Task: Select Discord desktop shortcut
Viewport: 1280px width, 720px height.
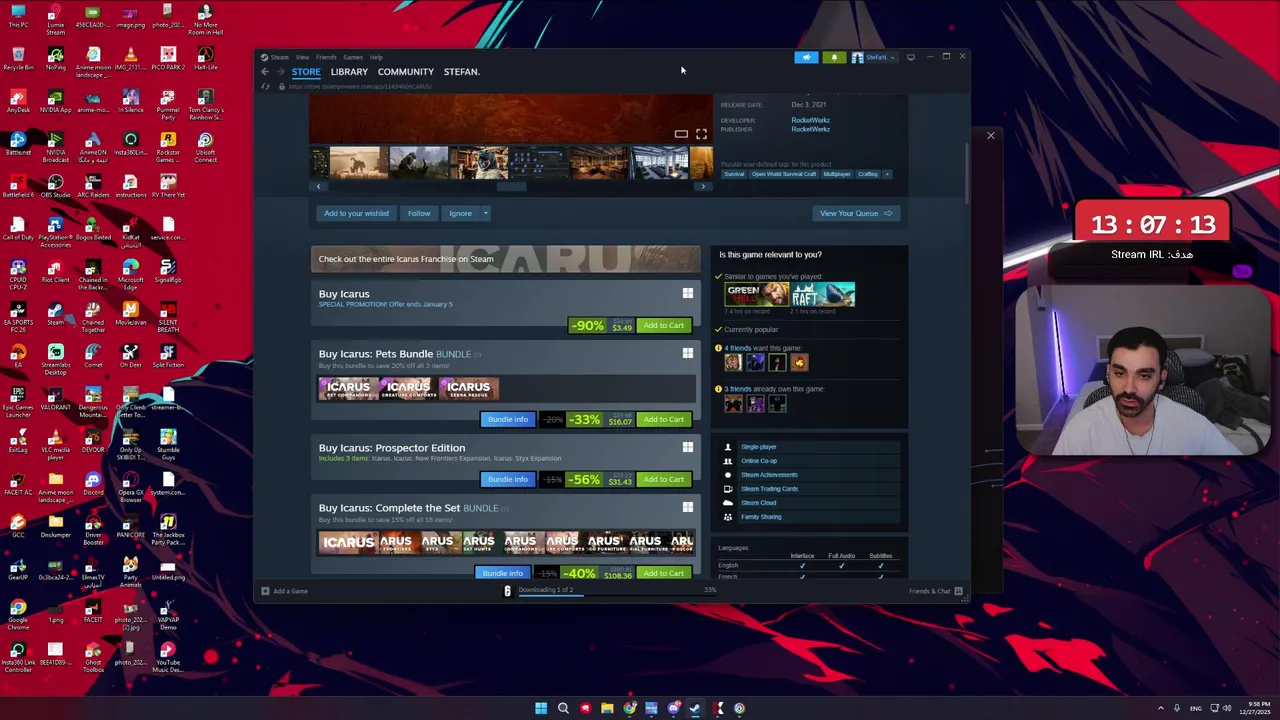Action: click(93, 484)
